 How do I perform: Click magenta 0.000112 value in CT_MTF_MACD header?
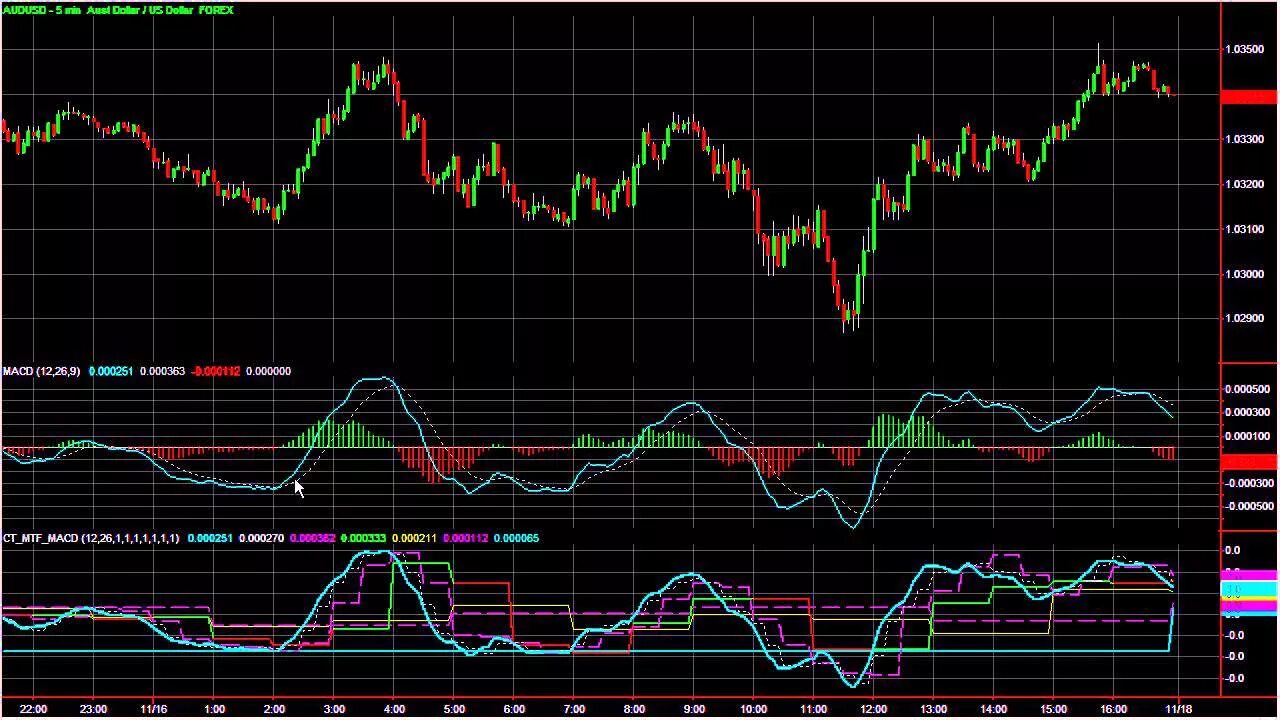click(x=465, y=538)
